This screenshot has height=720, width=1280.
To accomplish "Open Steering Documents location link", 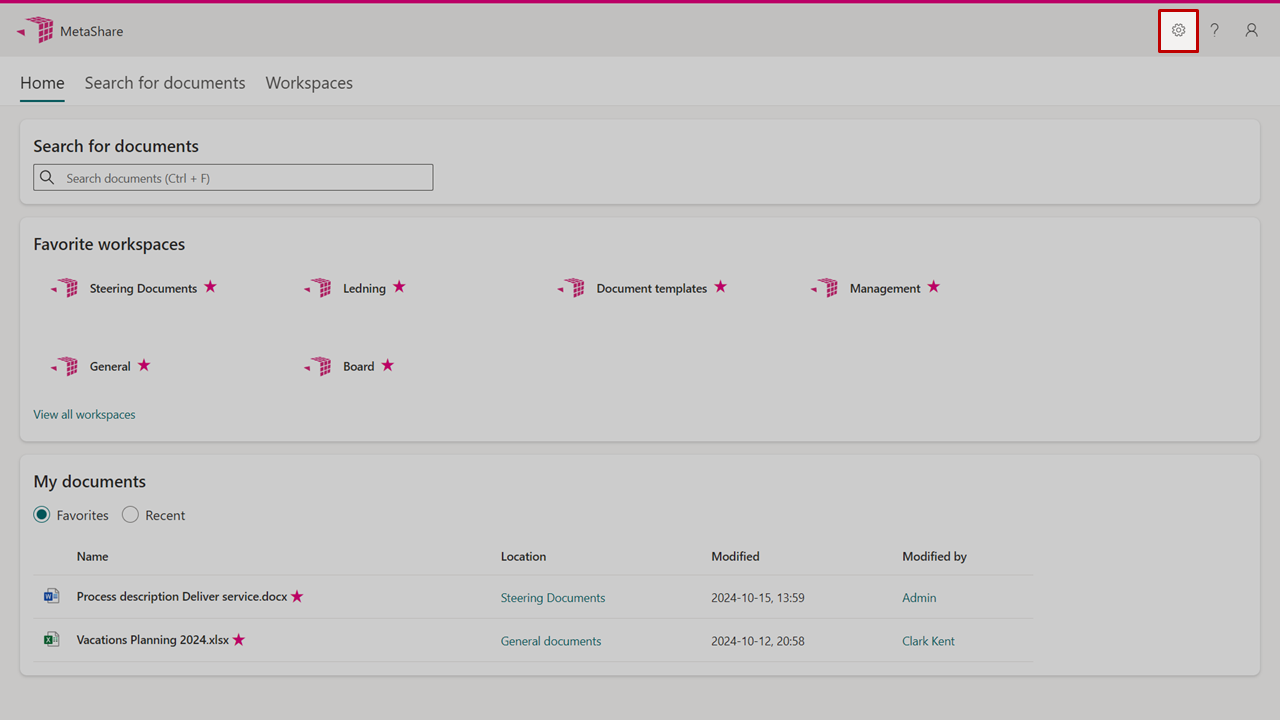I will pyautogui.click(x=552, y=598).
